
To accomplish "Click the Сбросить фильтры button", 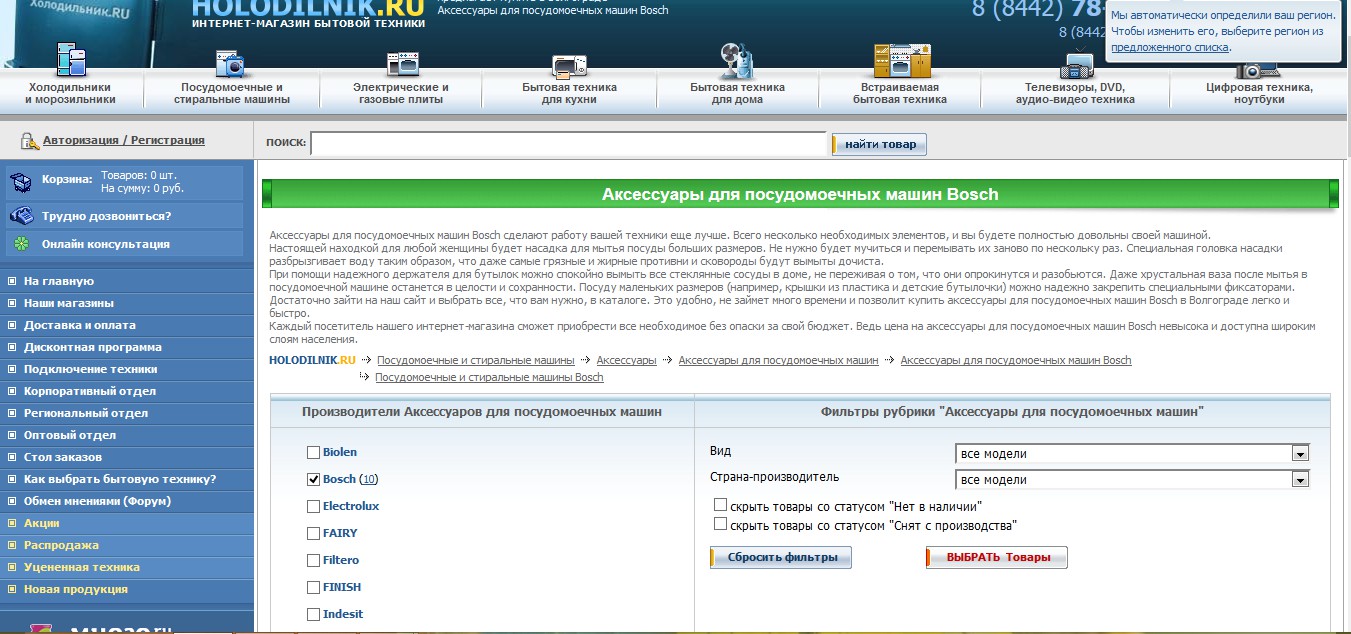I will (x=781, y=557).
